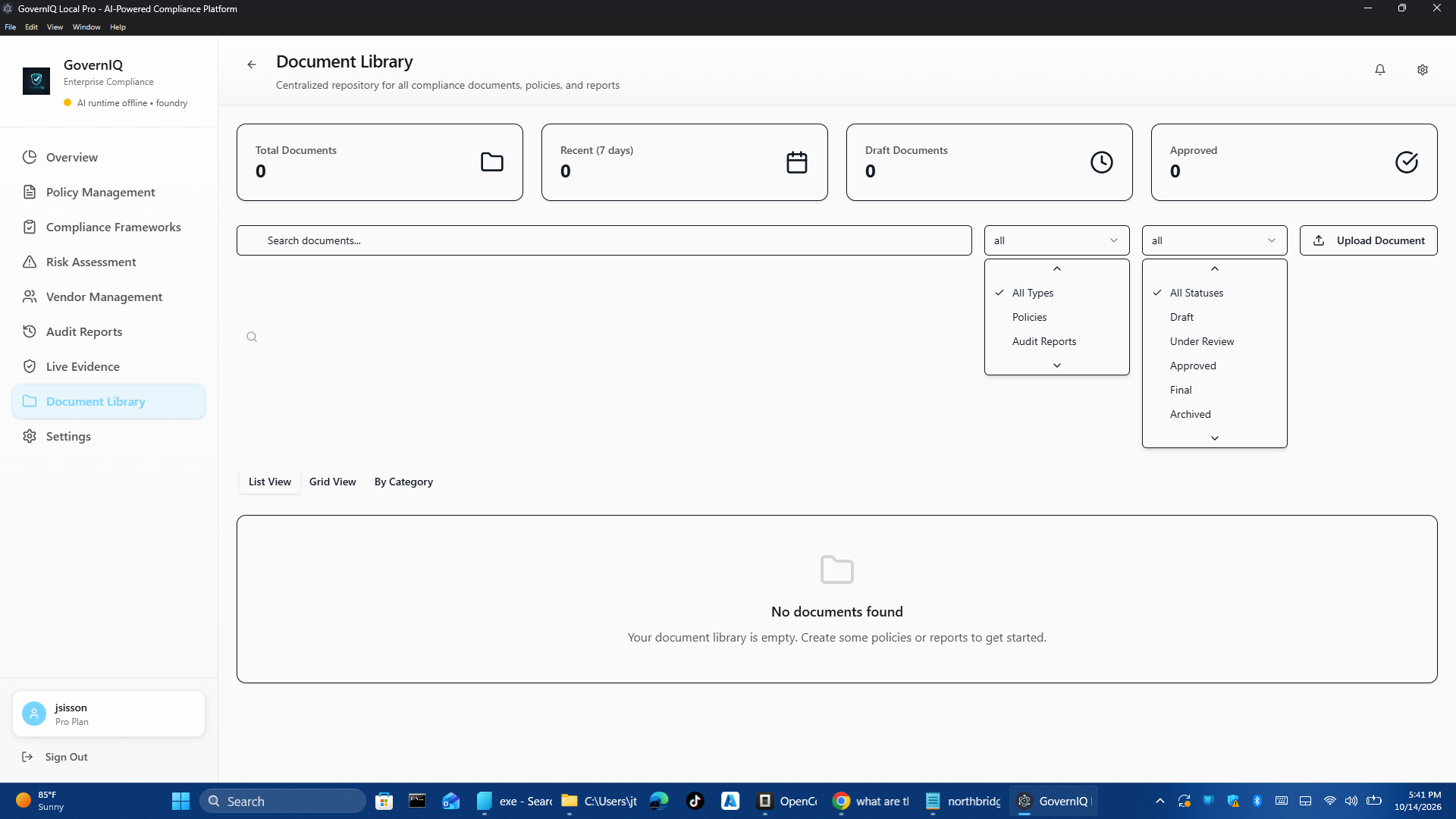Open the notifications bell
Viewport: 1456px width, 819px height.
click(x=1380, y=70)
